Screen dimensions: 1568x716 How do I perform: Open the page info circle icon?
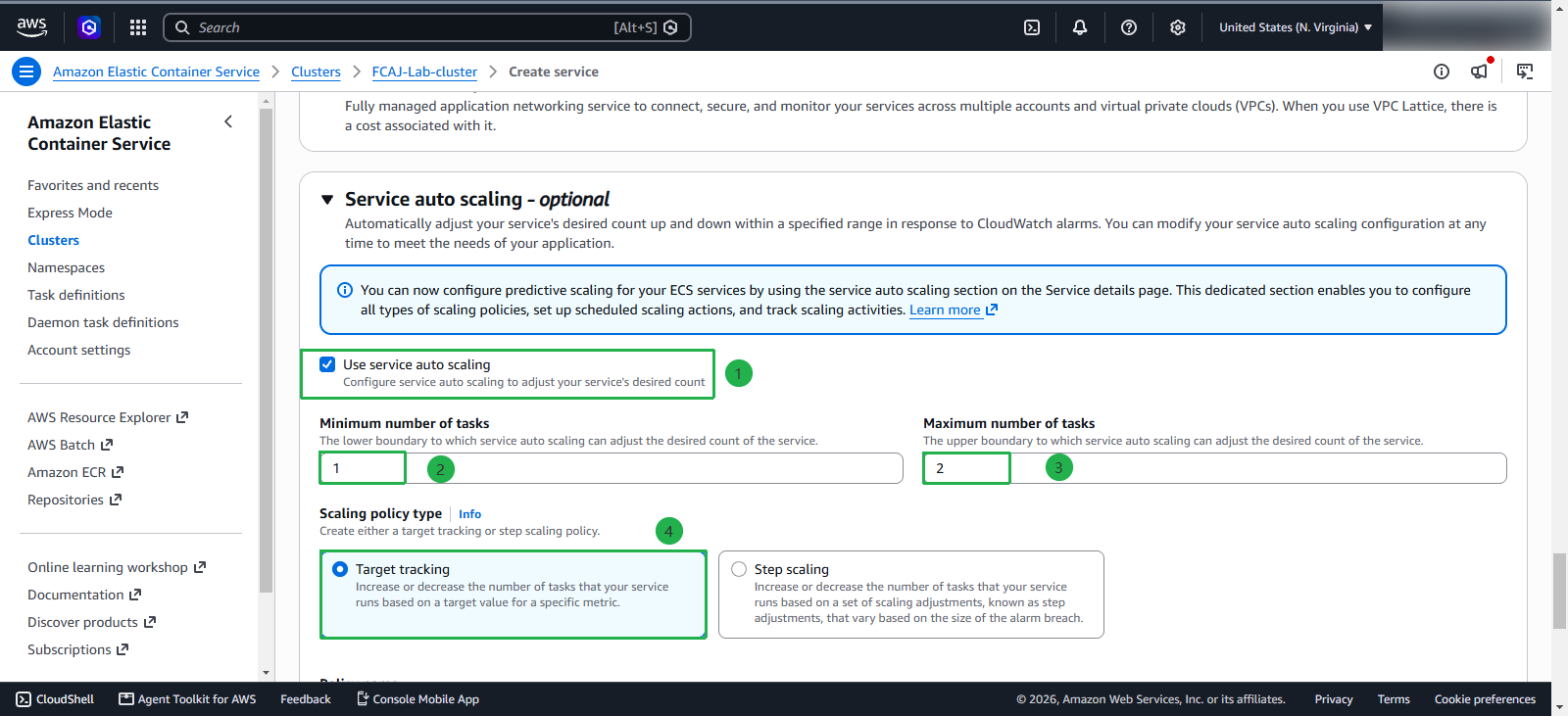pyautogui.click(x=1442, y=72)
